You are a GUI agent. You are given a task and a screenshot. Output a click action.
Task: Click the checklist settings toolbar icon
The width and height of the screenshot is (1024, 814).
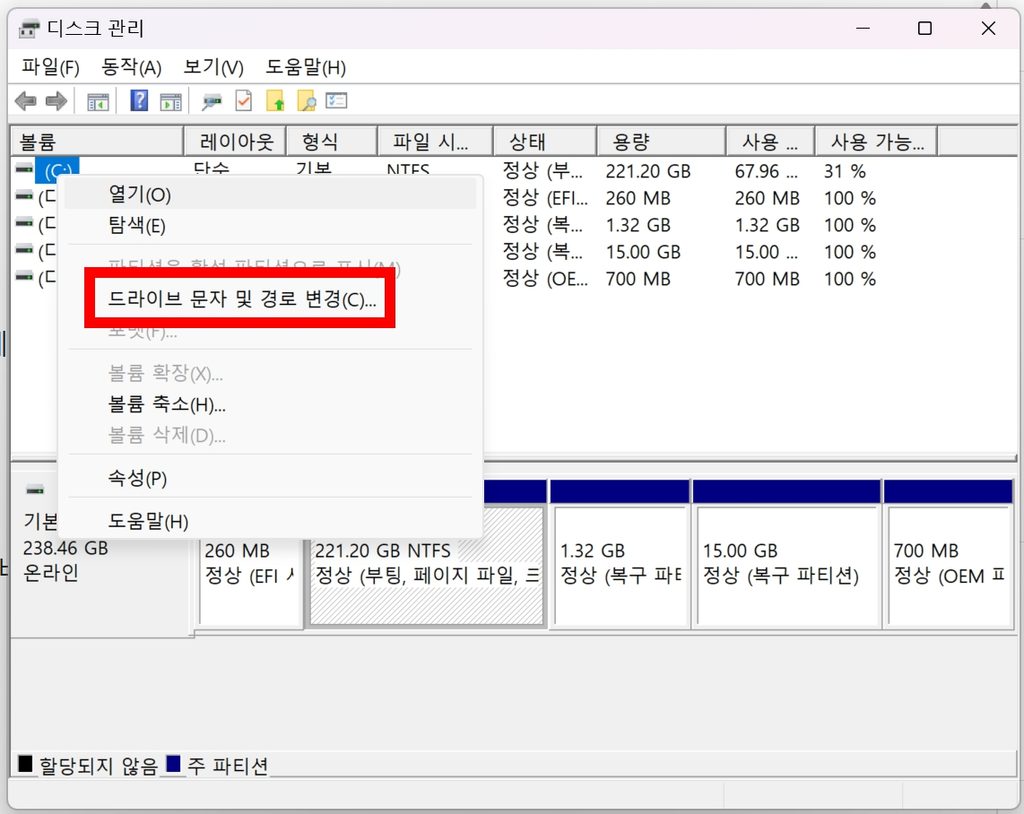coord(336,101)
